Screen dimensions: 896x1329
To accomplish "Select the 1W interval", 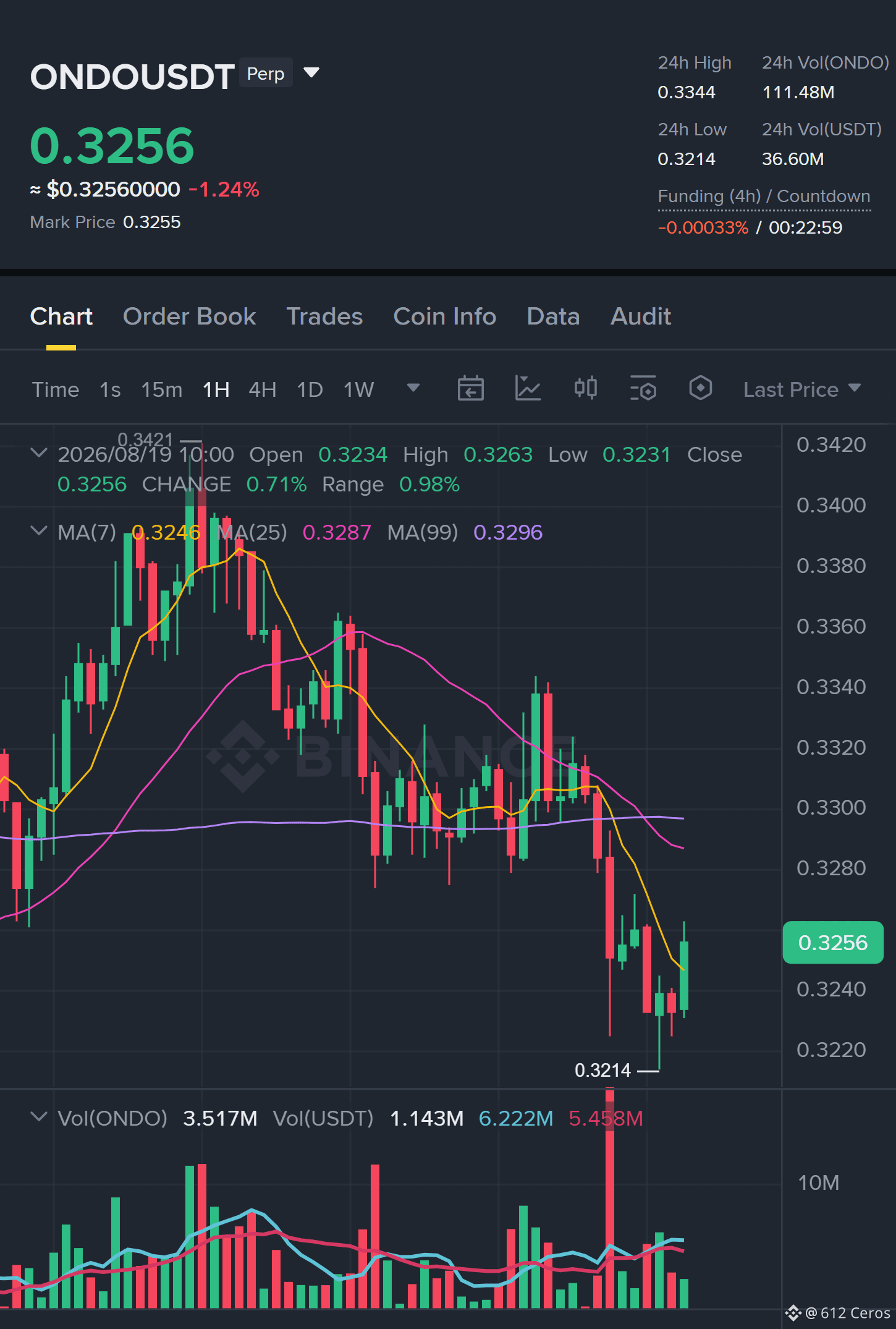I will pos(359,389).
